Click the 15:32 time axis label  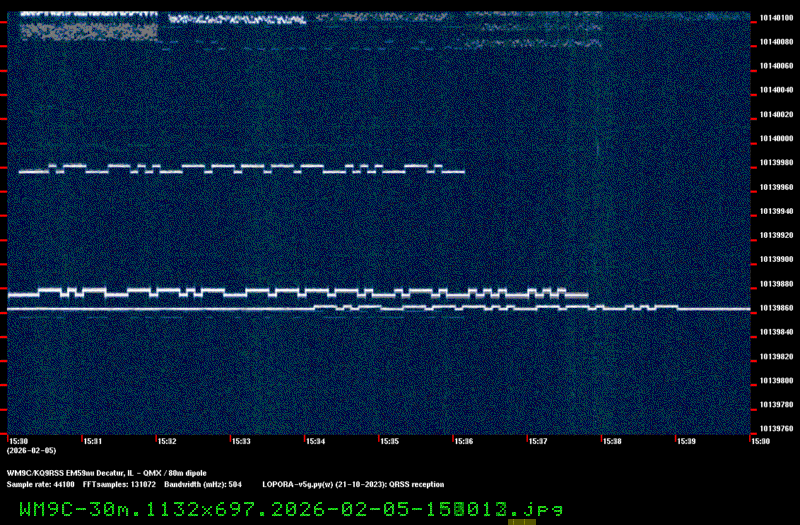point(167,441)
